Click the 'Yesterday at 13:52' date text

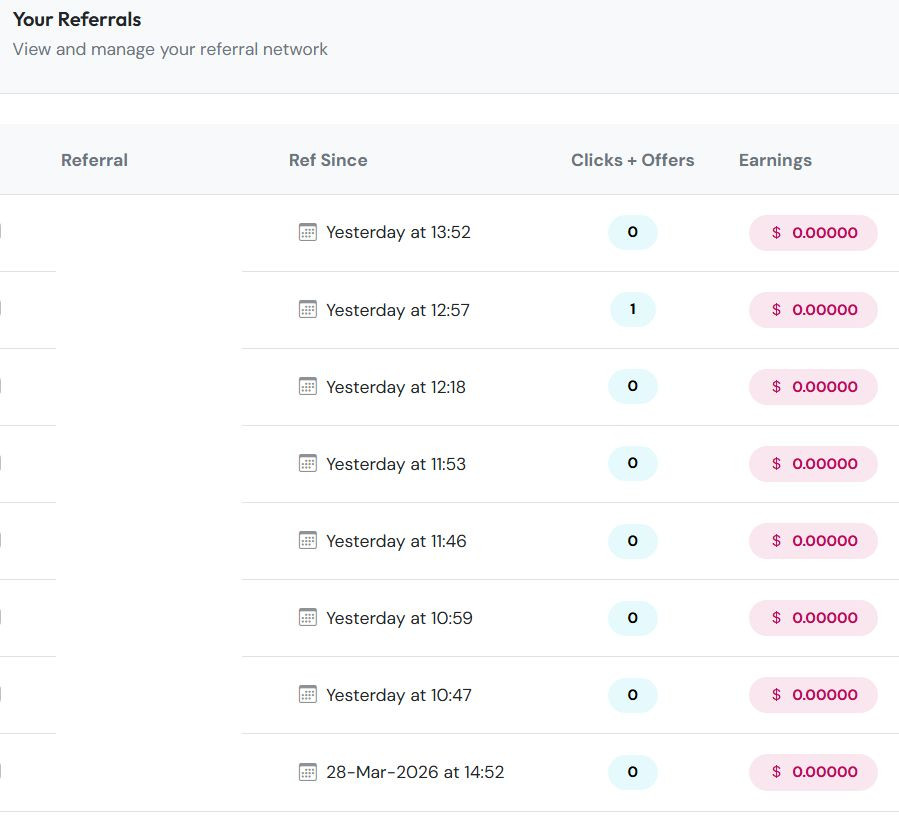point(398,232)
